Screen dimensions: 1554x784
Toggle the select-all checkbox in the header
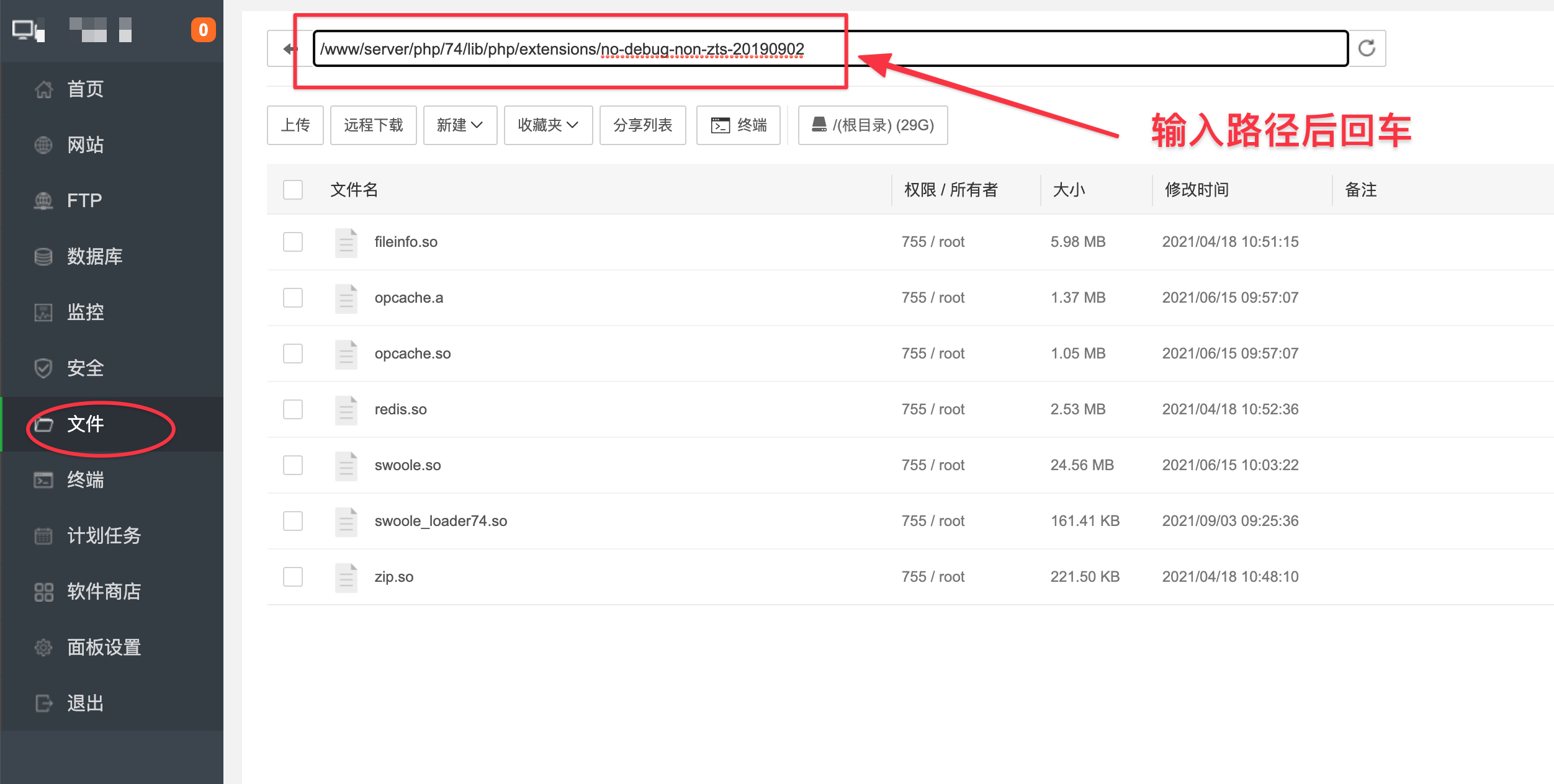point(293,190)
